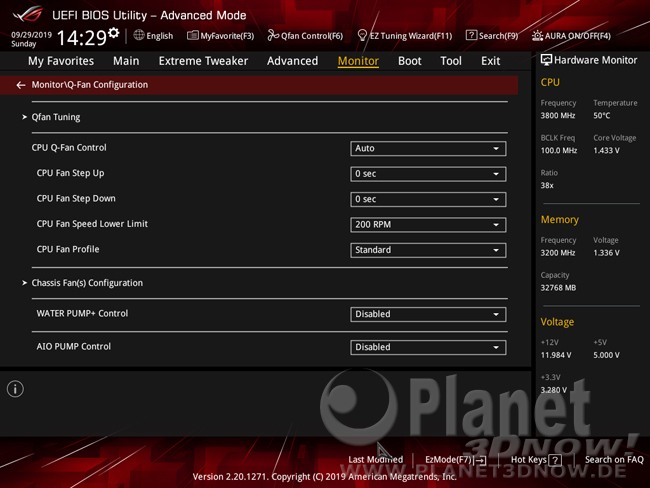Open the AIO PUMP Control dropdown
Screen dimensions: 650x488
(x=428, y=347)
